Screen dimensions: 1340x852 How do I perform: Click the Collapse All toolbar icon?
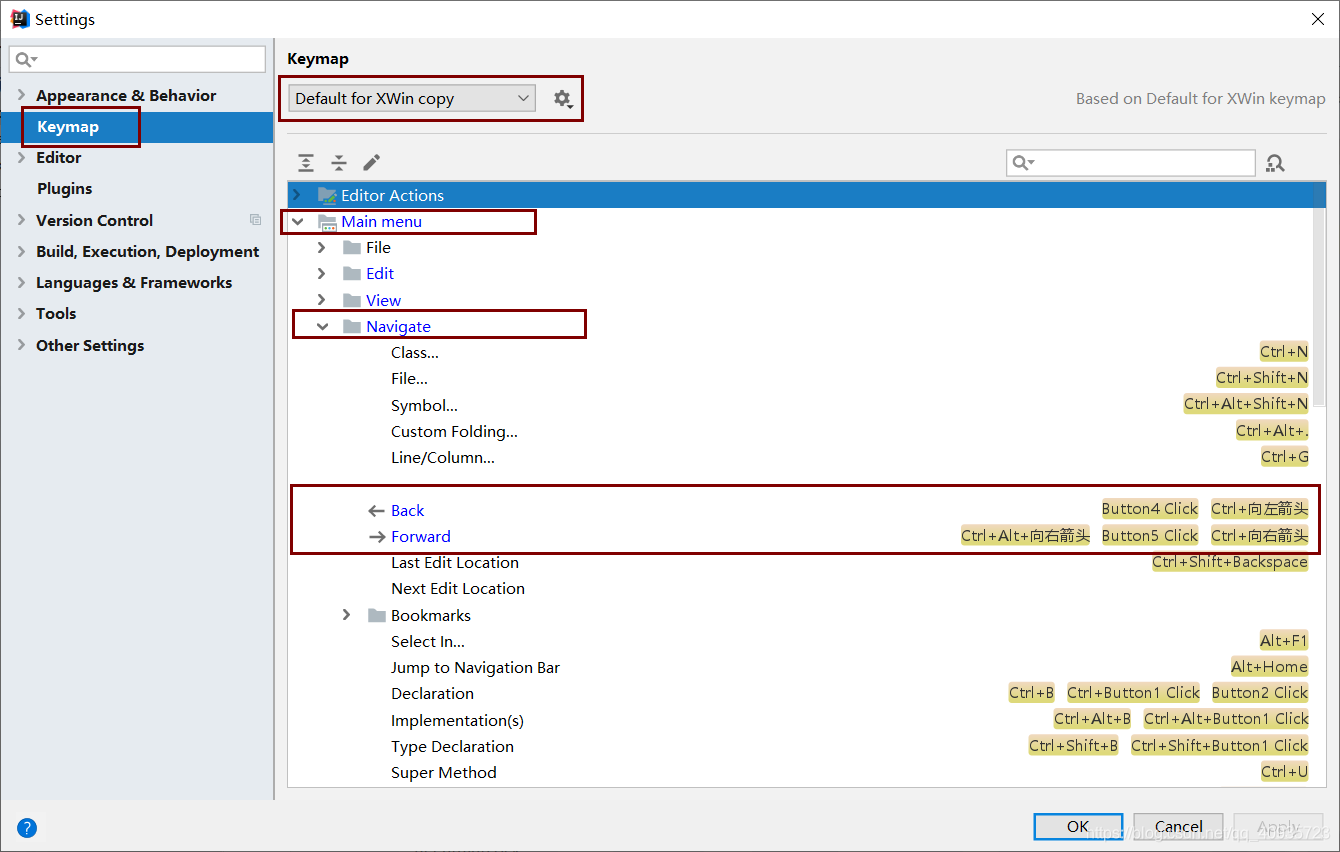pyautogui.click(x=339, y=163)
